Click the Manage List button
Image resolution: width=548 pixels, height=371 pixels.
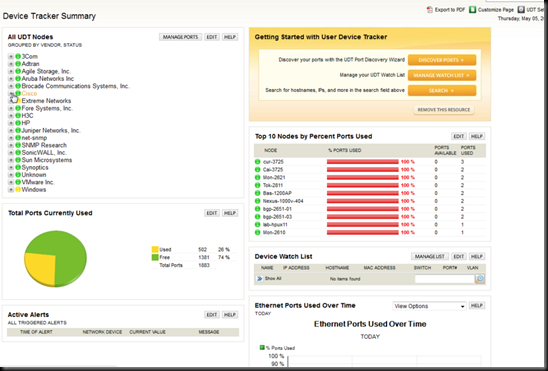(430, 256)
